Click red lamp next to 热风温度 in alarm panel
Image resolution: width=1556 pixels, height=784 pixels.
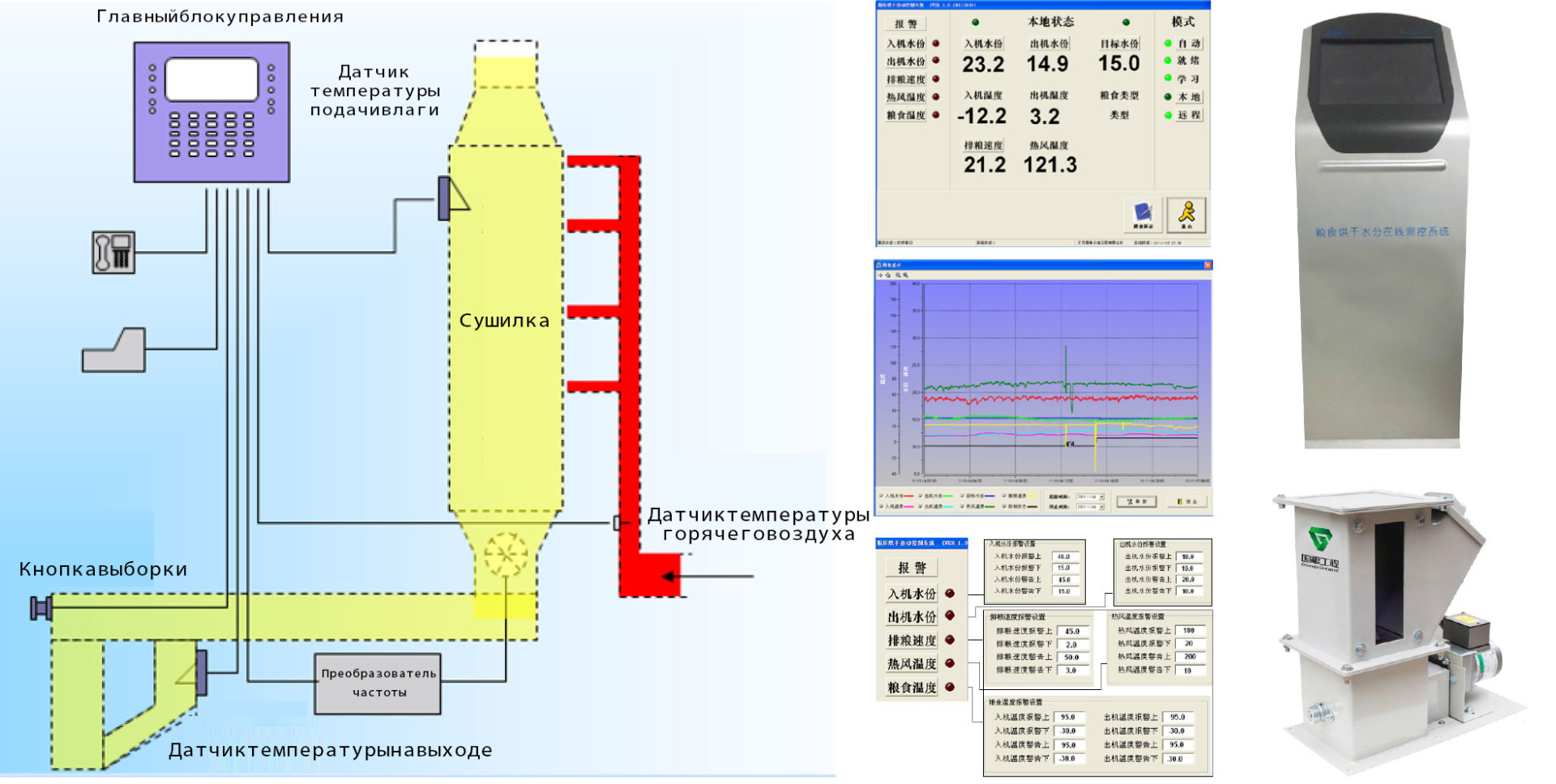click(x=950, y=663)
